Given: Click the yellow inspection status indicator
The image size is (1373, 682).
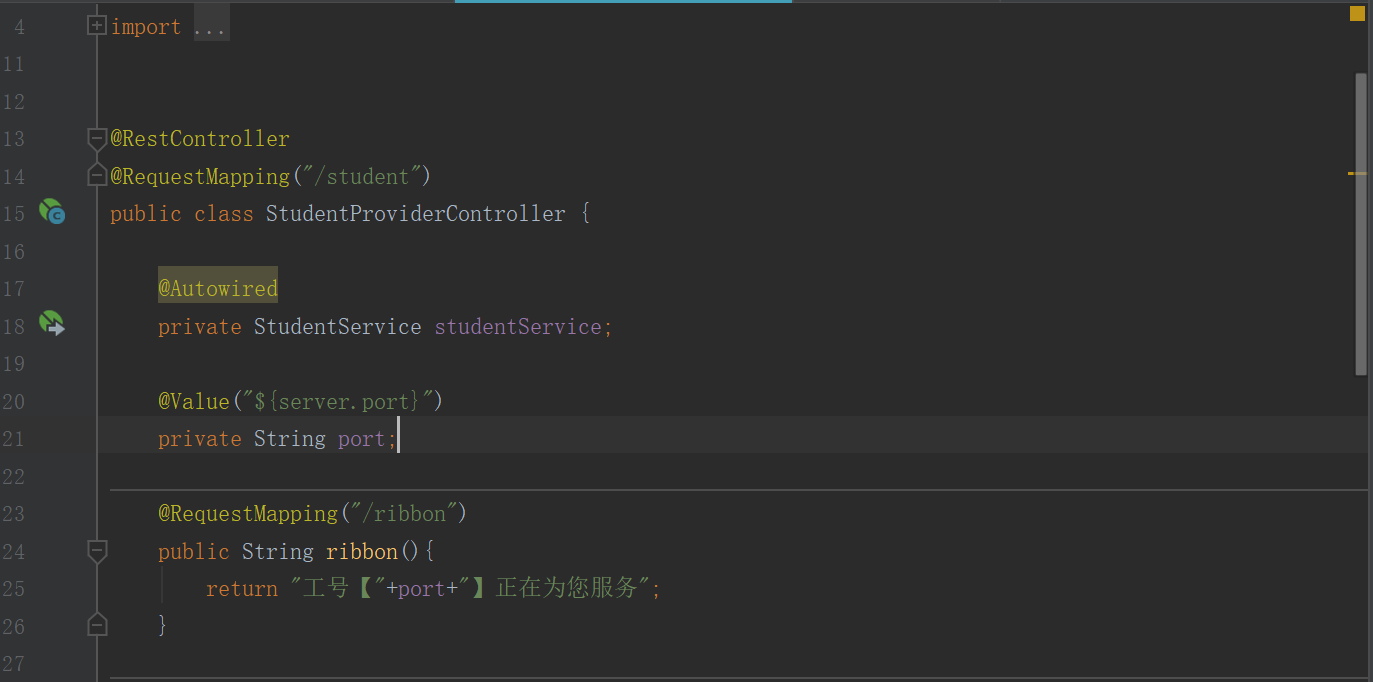Looking at the screenshot, I should point(1357,13).
